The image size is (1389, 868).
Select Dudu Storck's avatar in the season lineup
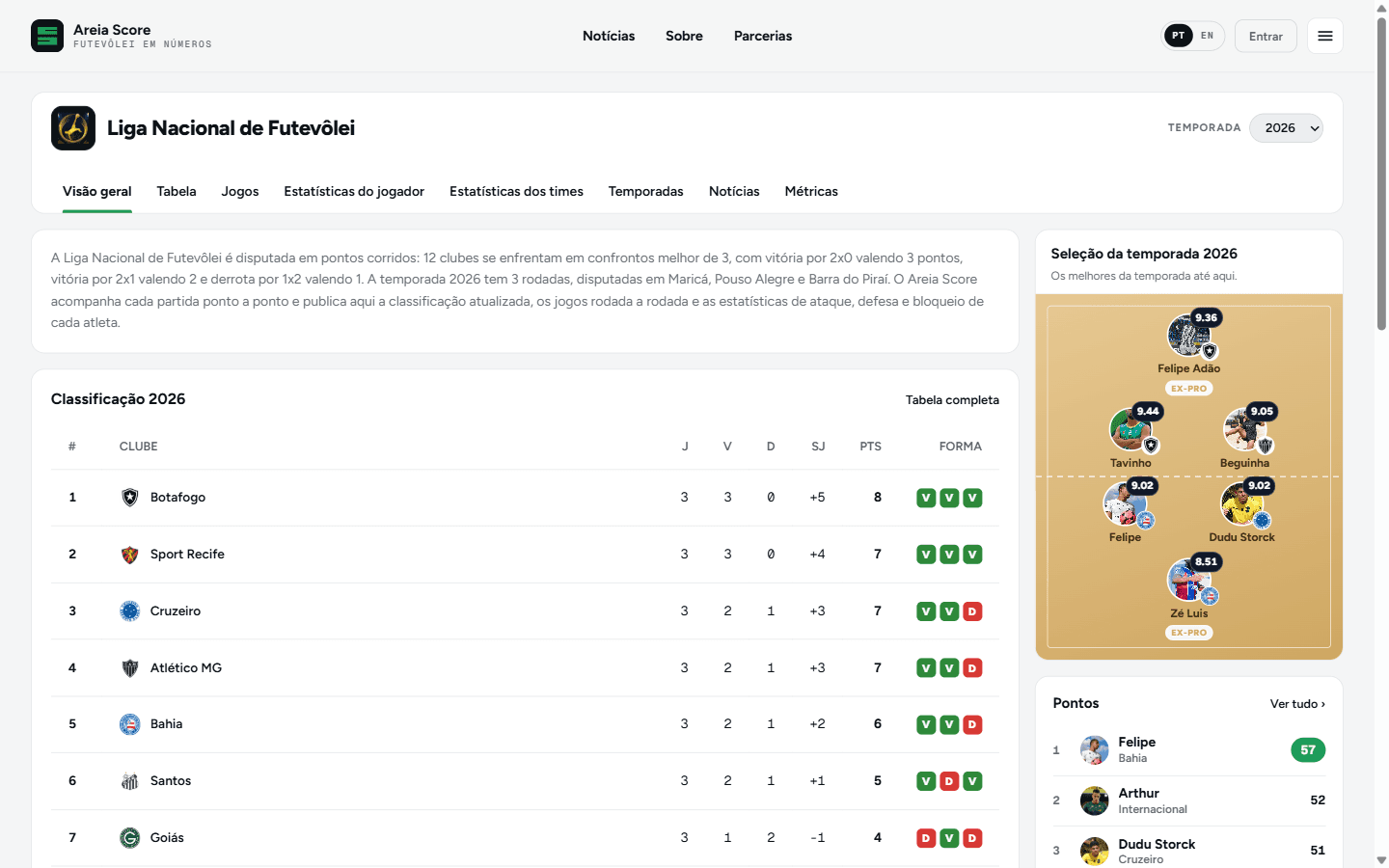pyautogui.click(x=1241, y=504)
